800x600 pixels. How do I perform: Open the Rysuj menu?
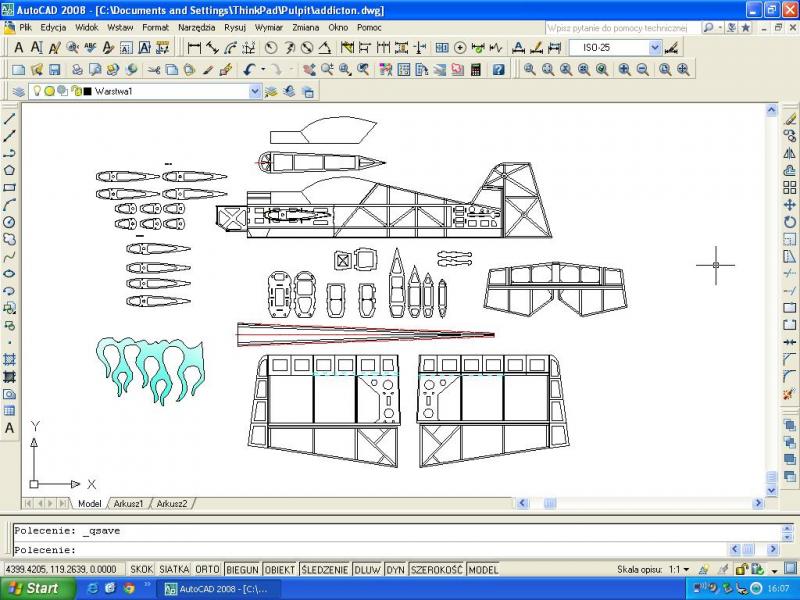(x=235, y=27)
